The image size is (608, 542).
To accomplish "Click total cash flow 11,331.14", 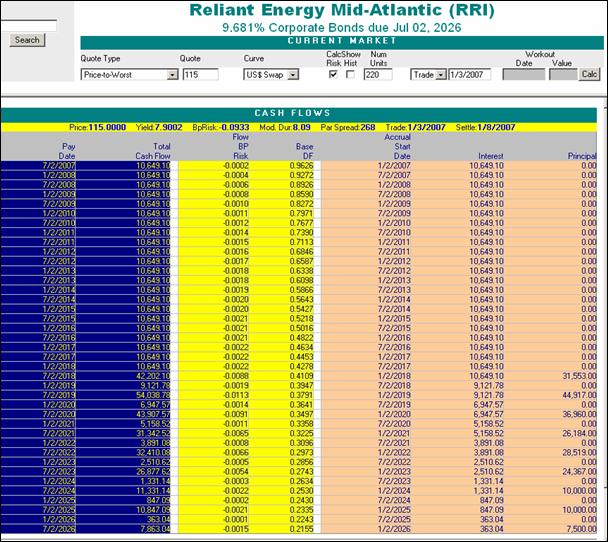I will point(153,491).
